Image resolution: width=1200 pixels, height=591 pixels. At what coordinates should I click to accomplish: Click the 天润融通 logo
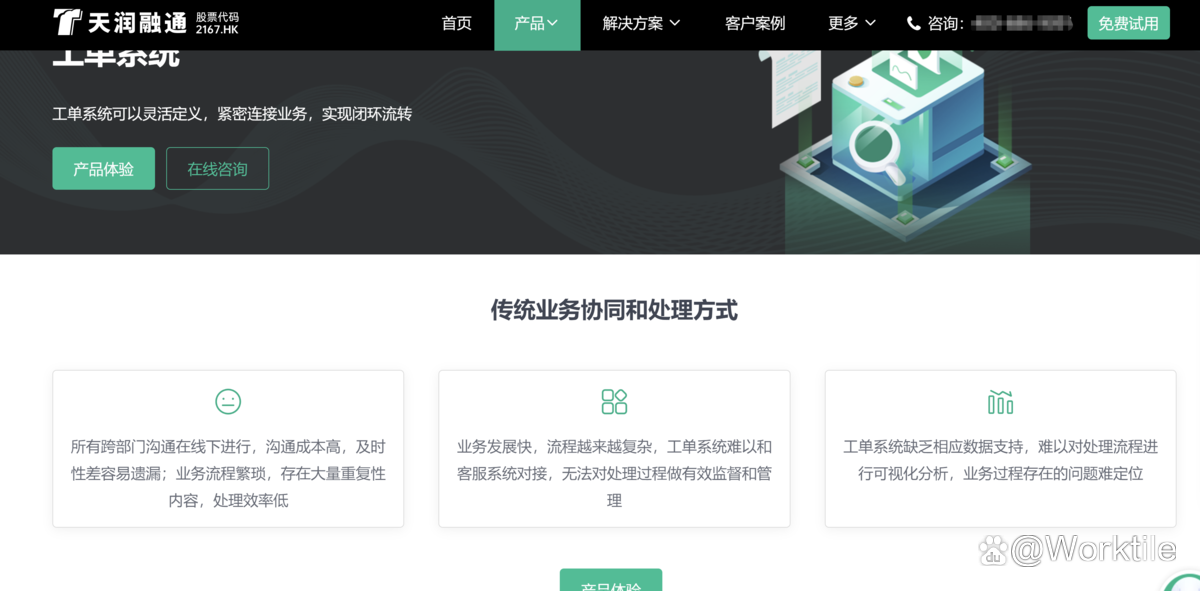pyautogui.click(x=120, y=21)
